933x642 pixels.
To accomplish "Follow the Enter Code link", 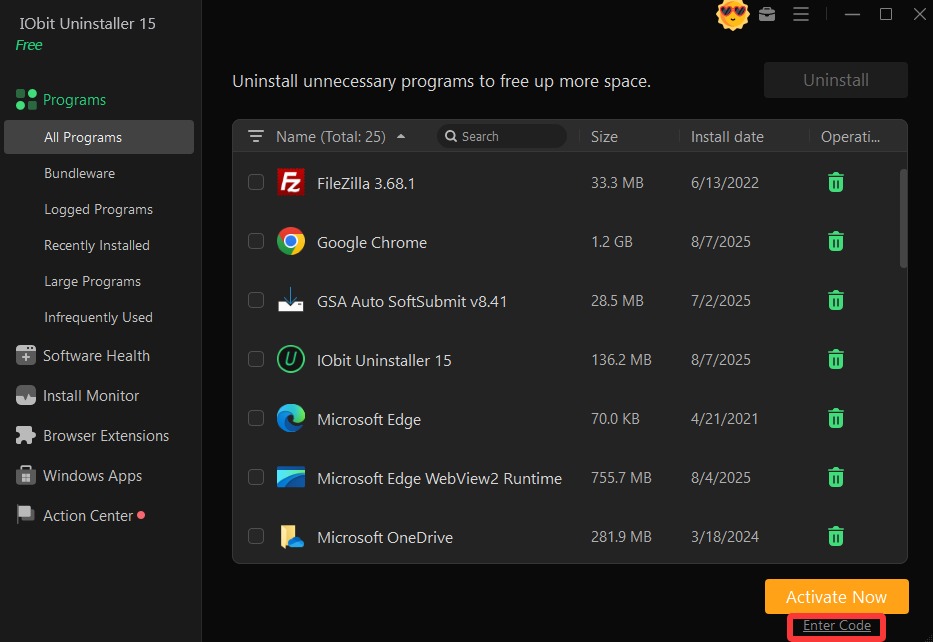I will [837, 626].
